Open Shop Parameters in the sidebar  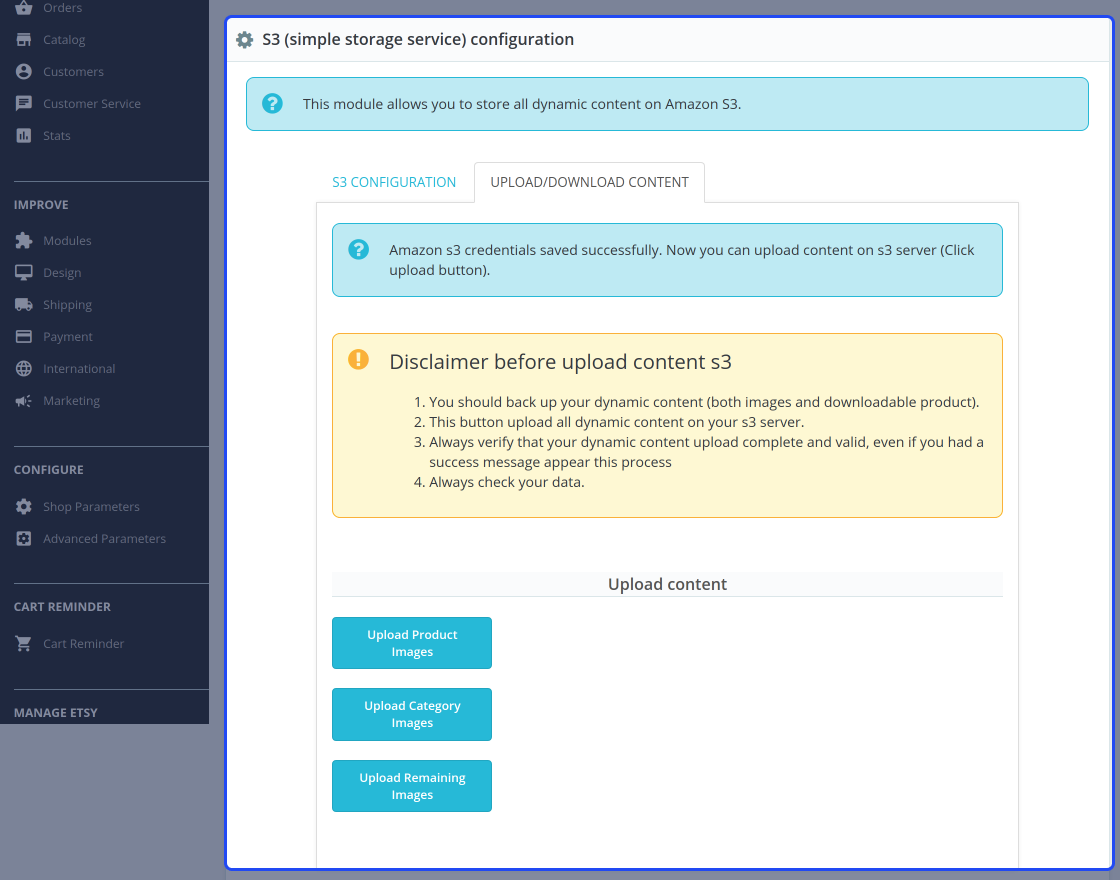(91, 506)
